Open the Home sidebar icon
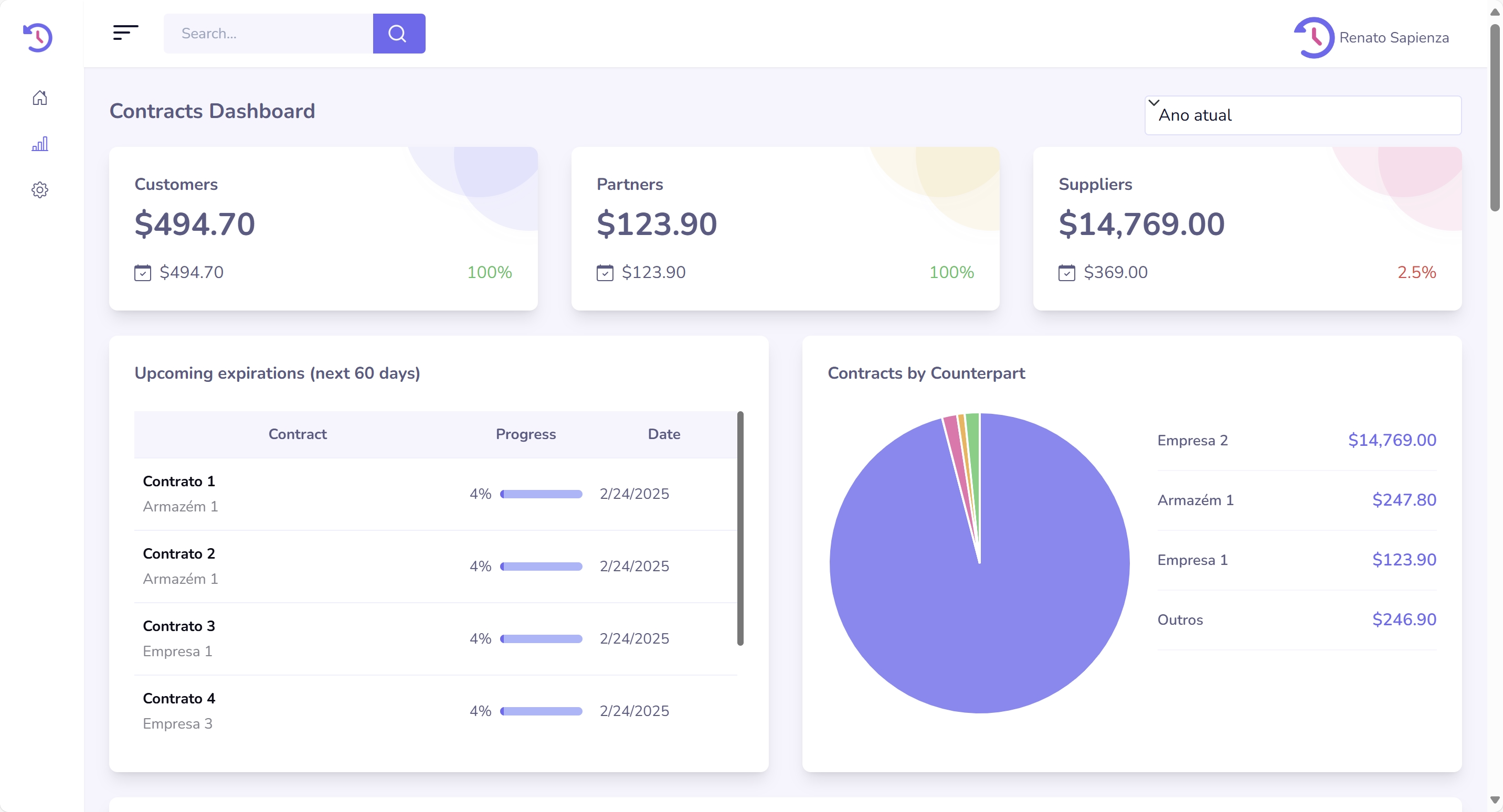 pos(40,98)
